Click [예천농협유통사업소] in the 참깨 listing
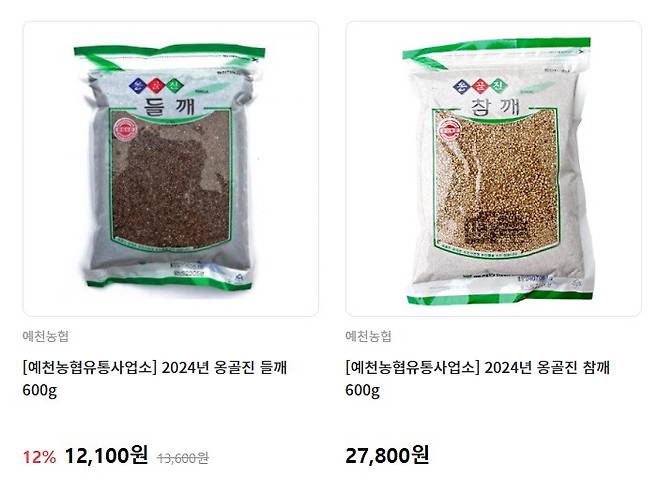This screenshot has height=492, width=658. coord(412,367)
